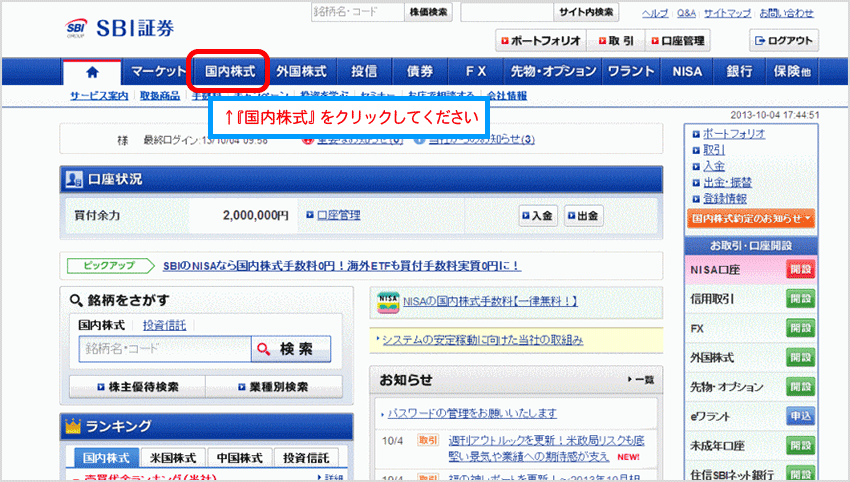Open the Q&A link

pos(686,13)
